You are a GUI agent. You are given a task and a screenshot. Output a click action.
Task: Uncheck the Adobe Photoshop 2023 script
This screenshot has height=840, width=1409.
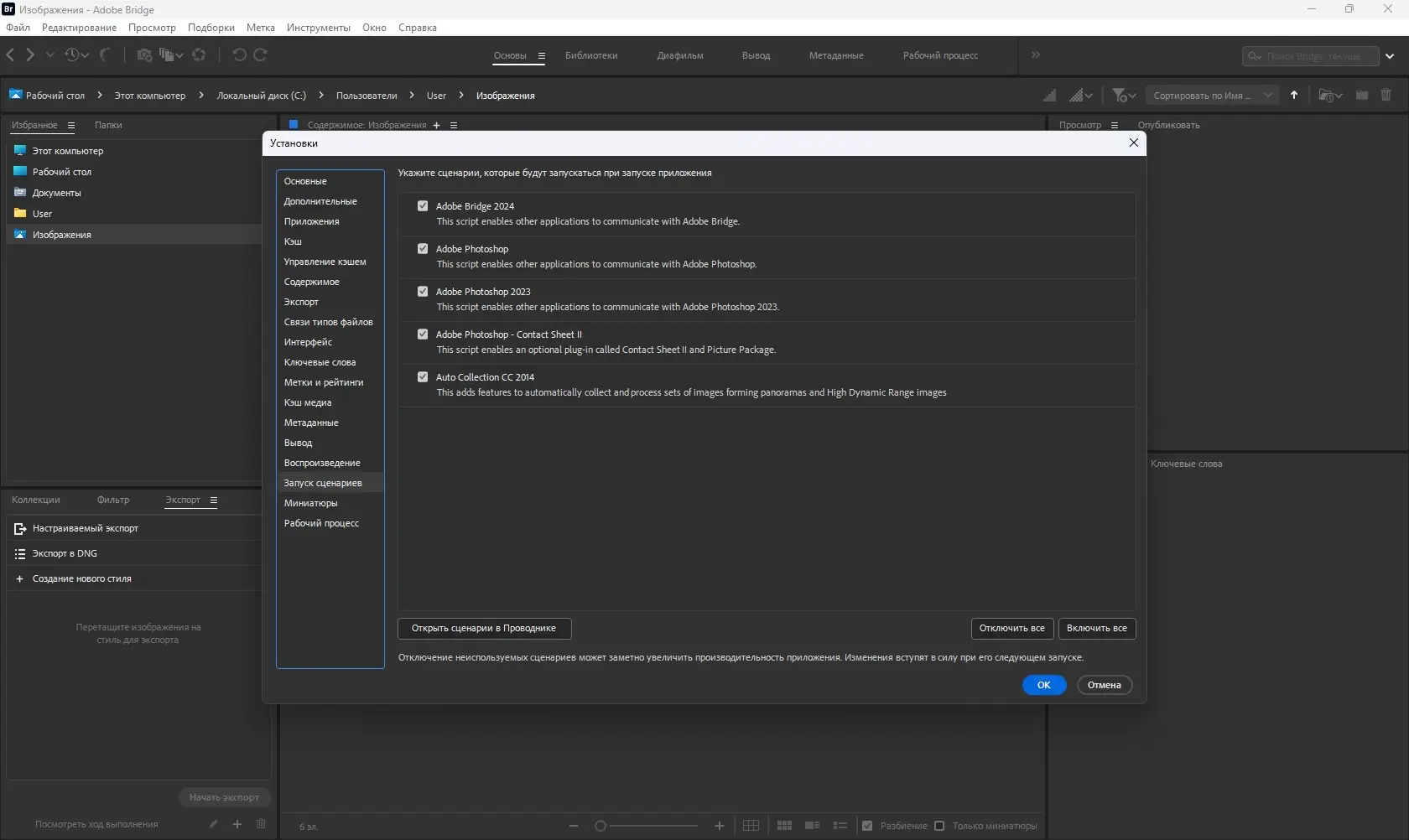(423, 292)
